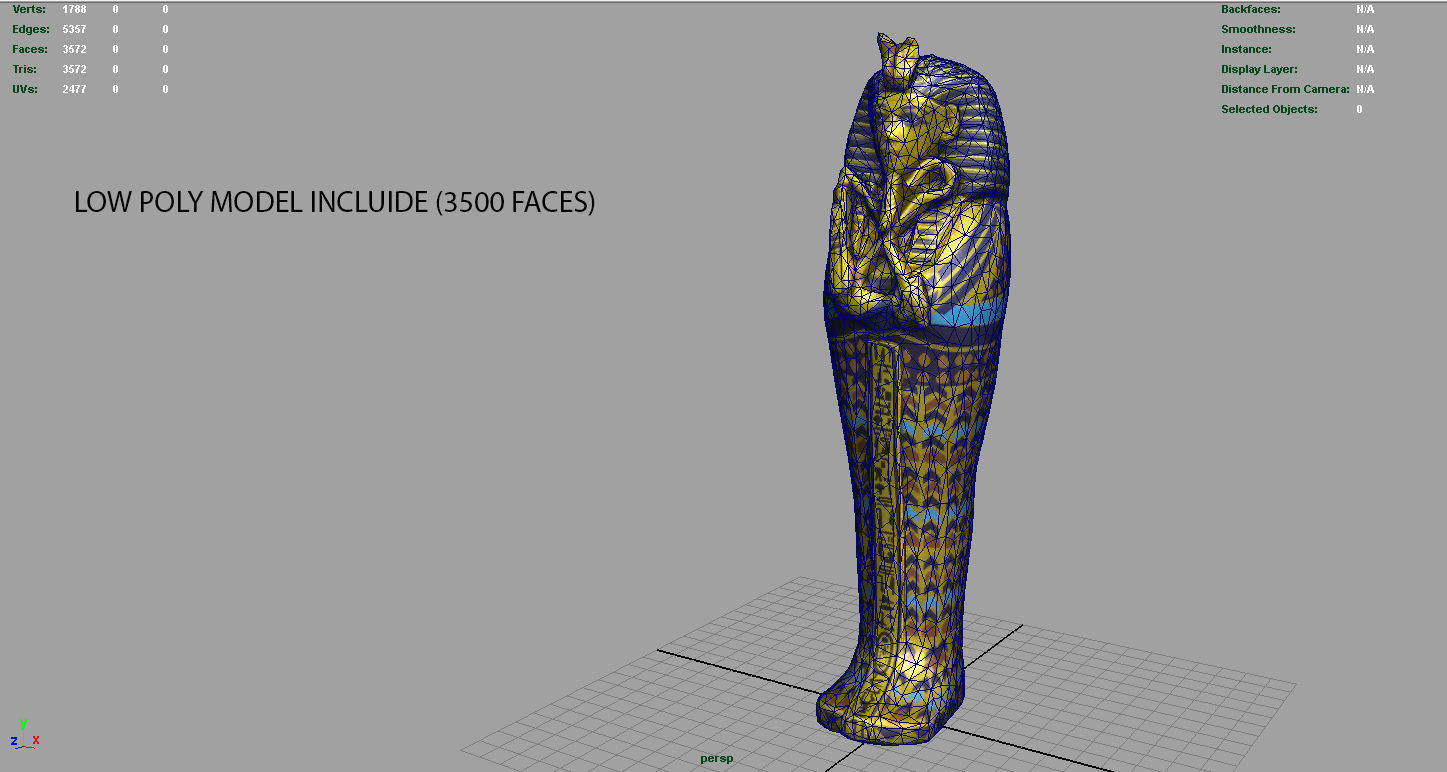Click the 'LOW POLY MODEL INCLUIDE (3500 FACES)' caption
The image size is (1447, 772).
[x=334, y=203]
